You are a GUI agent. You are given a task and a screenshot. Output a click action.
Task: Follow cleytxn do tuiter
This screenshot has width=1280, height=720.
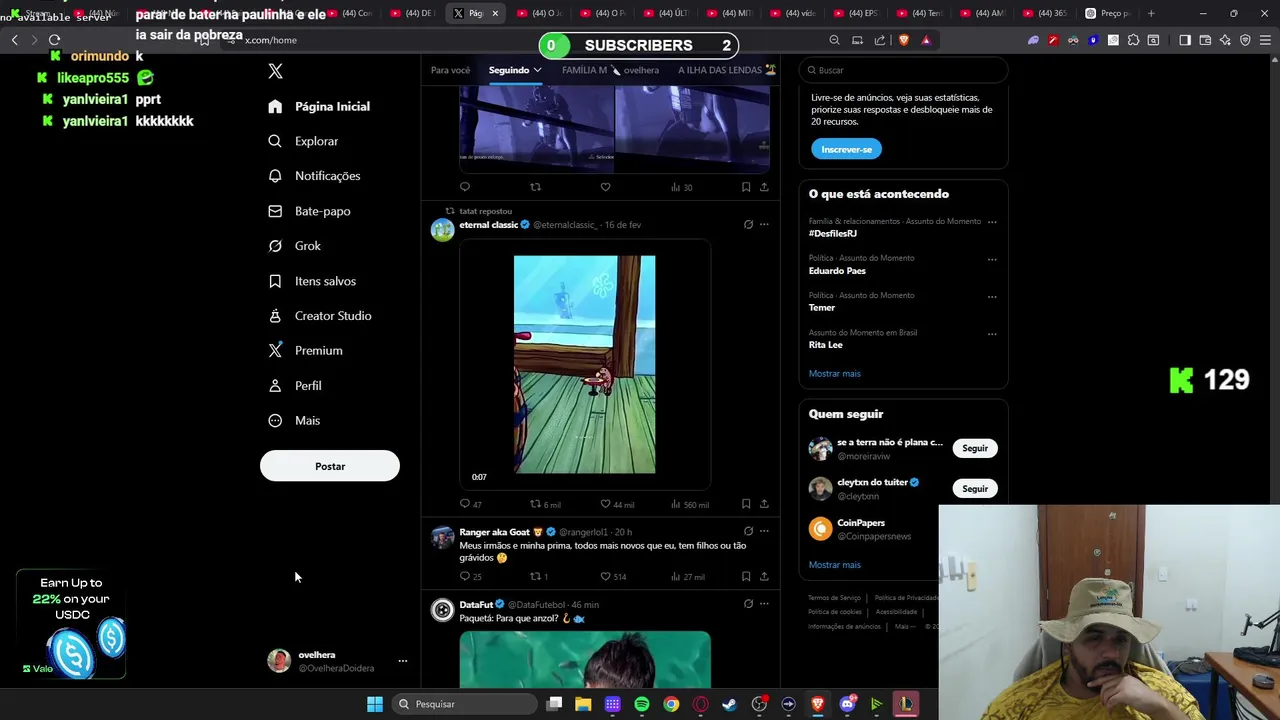pyautogui.click(x=975, y=489)
